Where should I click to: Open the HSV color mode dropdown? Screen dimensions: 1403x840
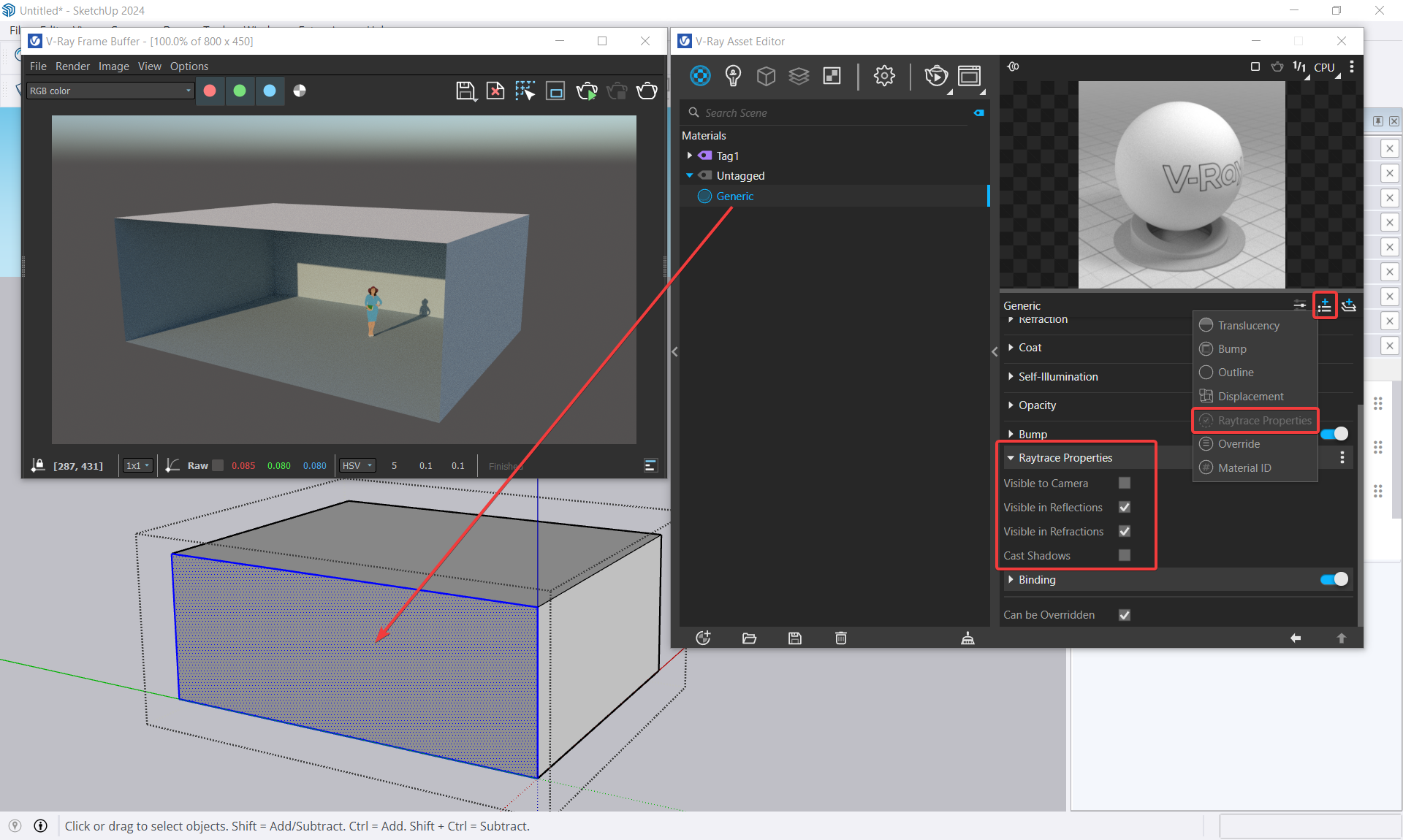click(x=357, y=465)
